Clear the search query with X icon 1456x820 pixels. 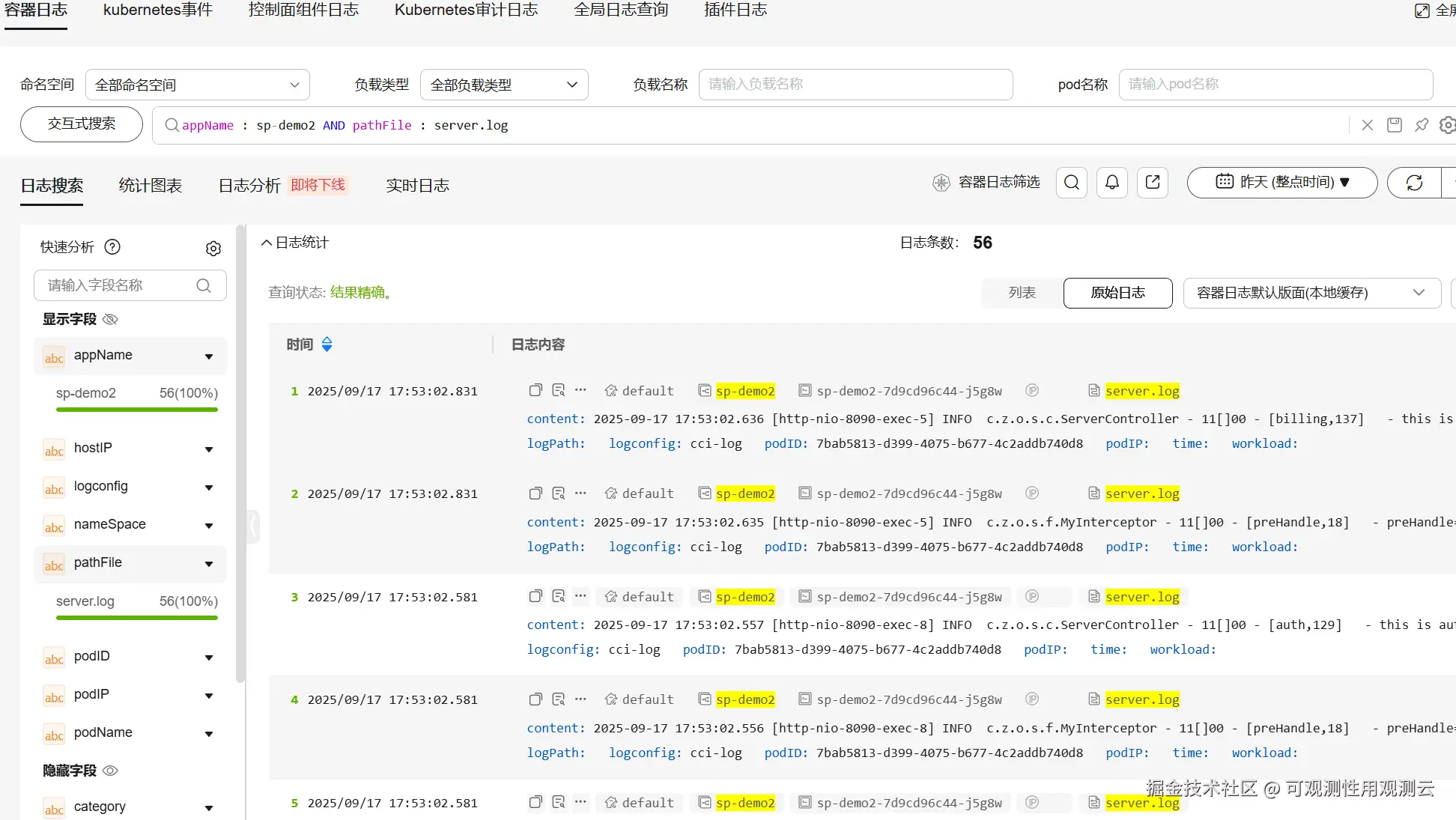point(1368,125)
